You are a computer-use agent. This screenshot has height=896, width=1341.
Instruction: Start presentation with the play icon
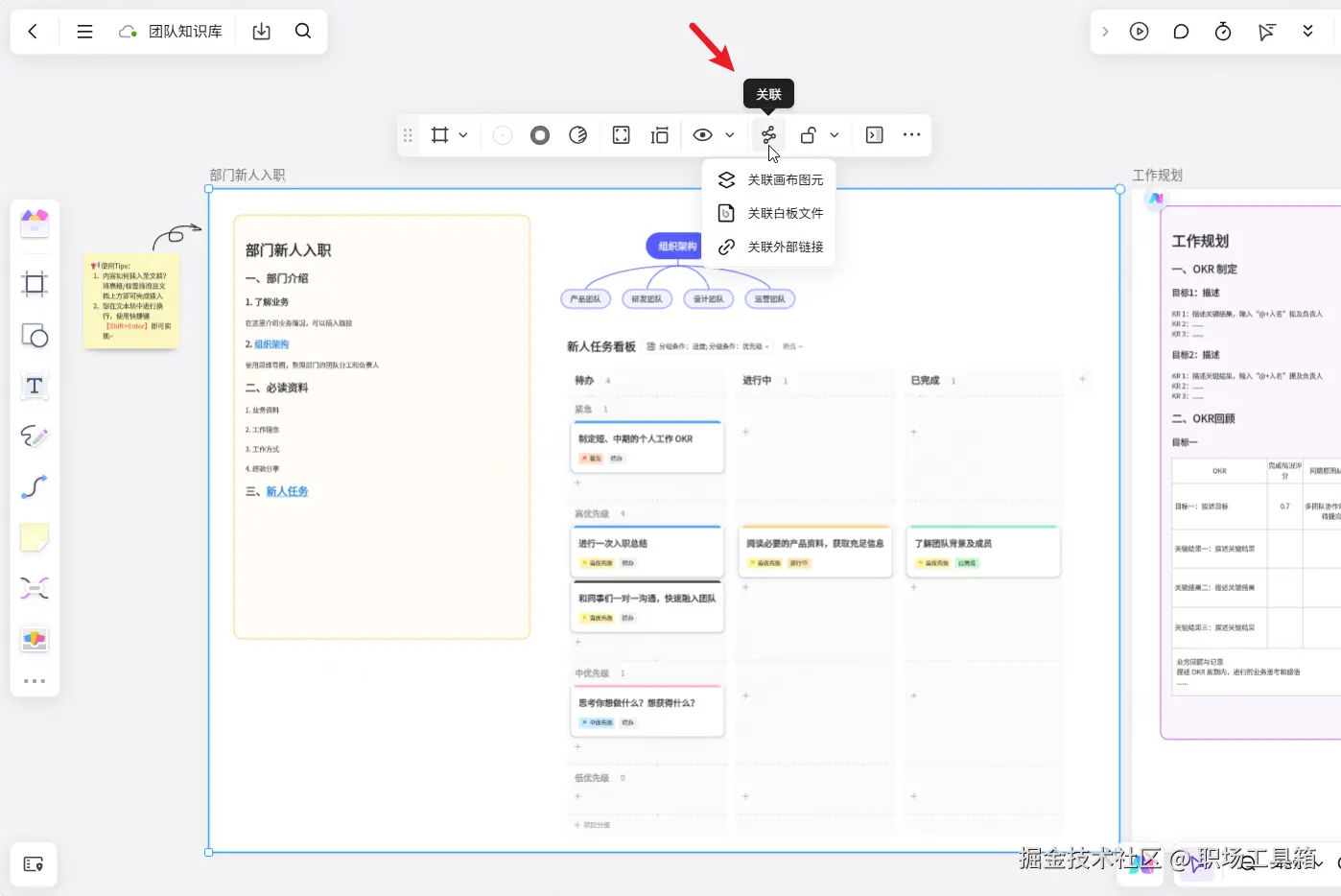1139,32
